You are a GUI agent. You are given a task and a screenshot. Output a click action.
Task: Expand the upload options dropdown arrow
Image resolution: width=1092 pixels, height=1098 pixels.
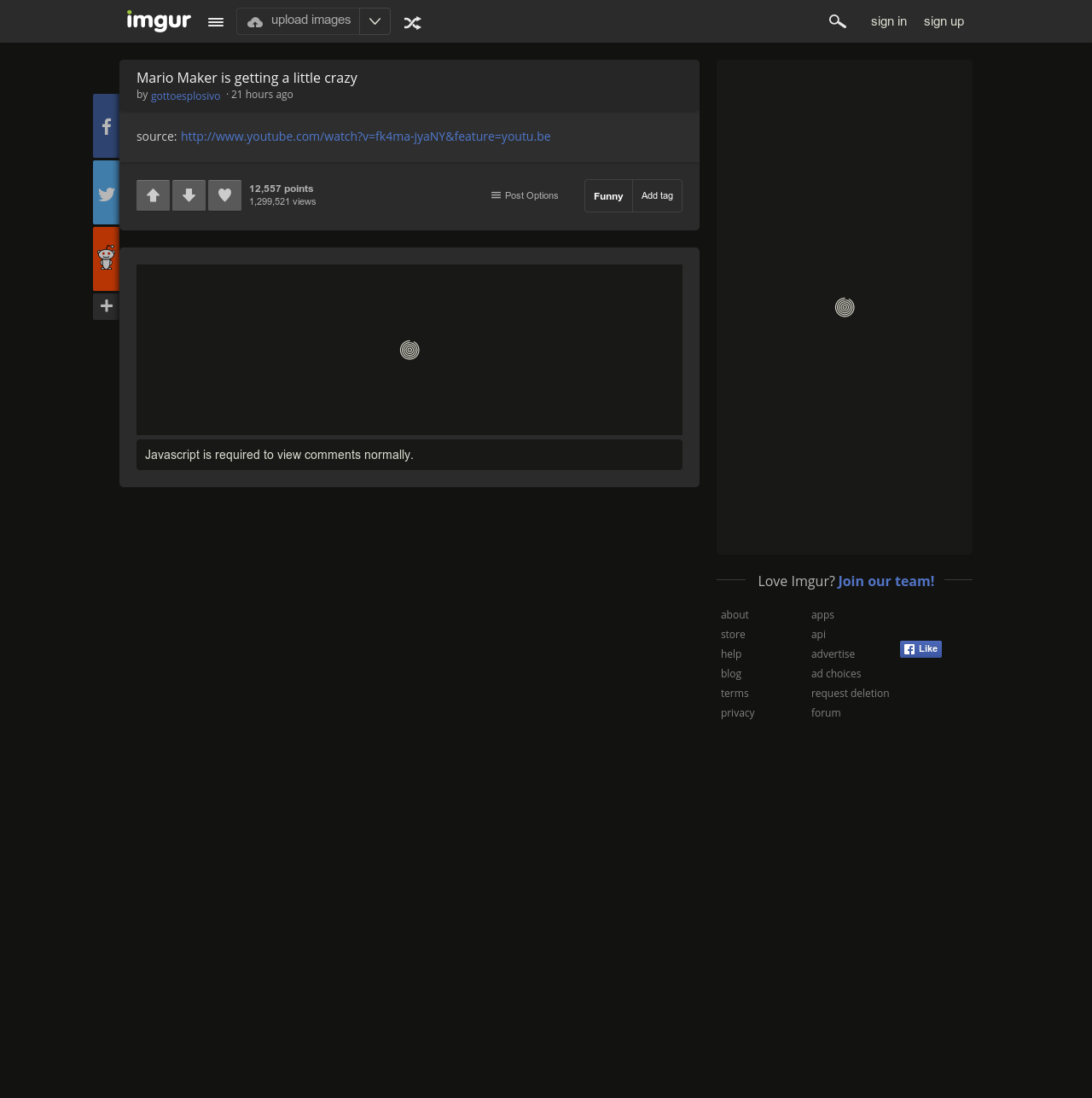click(x=375, y=21)
